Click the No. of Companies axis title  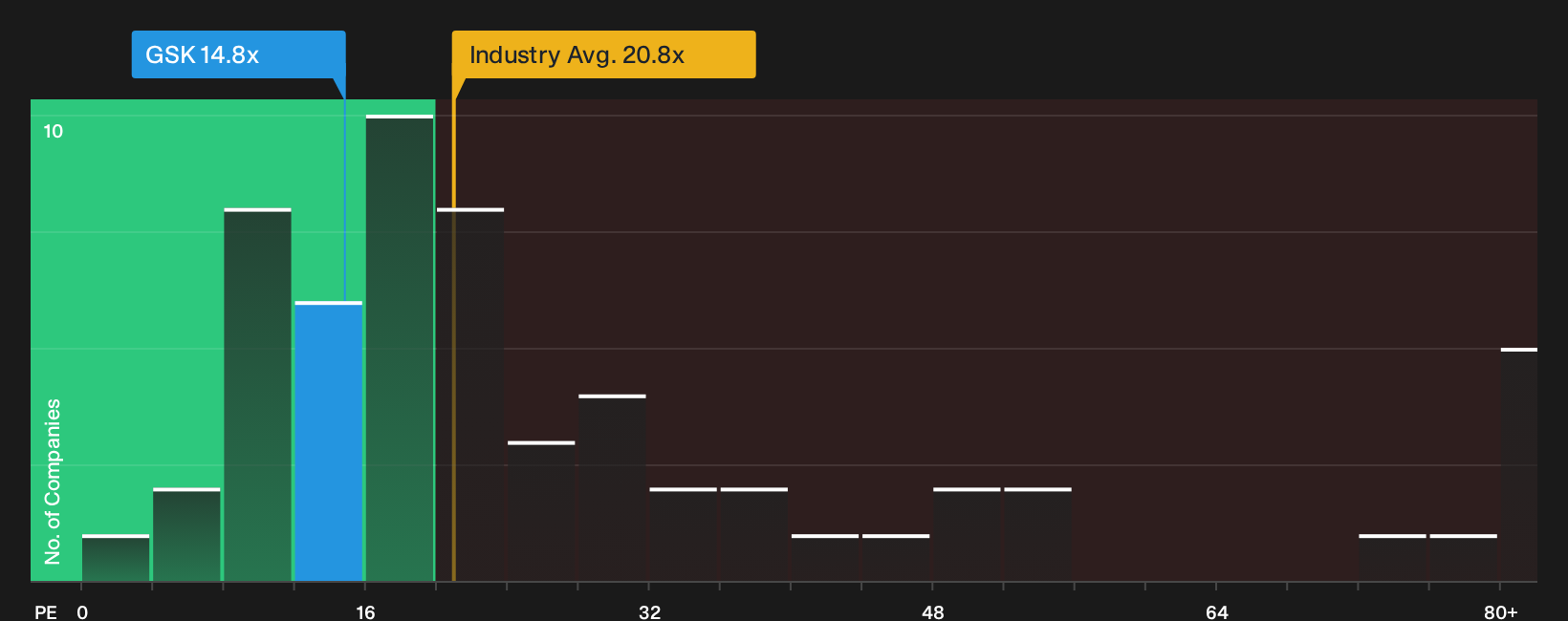53,482
